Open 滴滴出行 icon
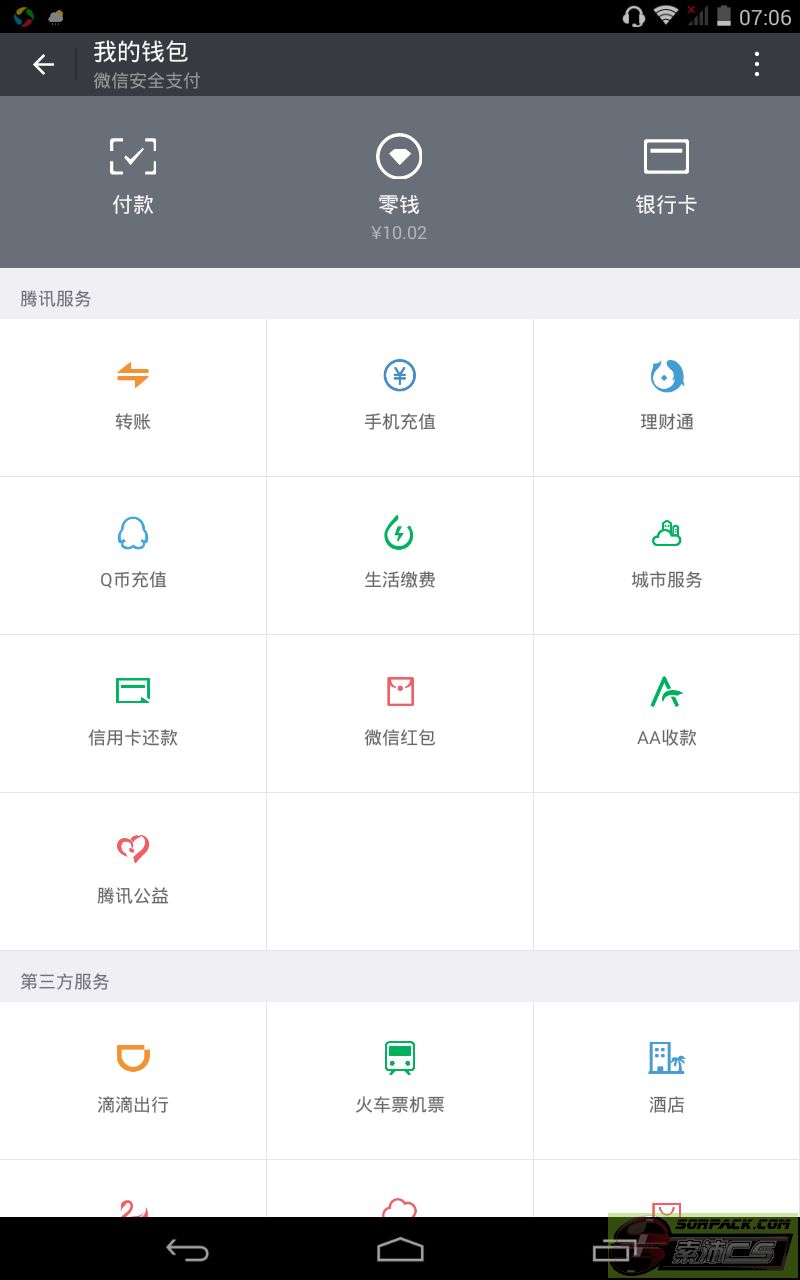The width and height of the screenshot is (800, 1280). [133, 1058]
